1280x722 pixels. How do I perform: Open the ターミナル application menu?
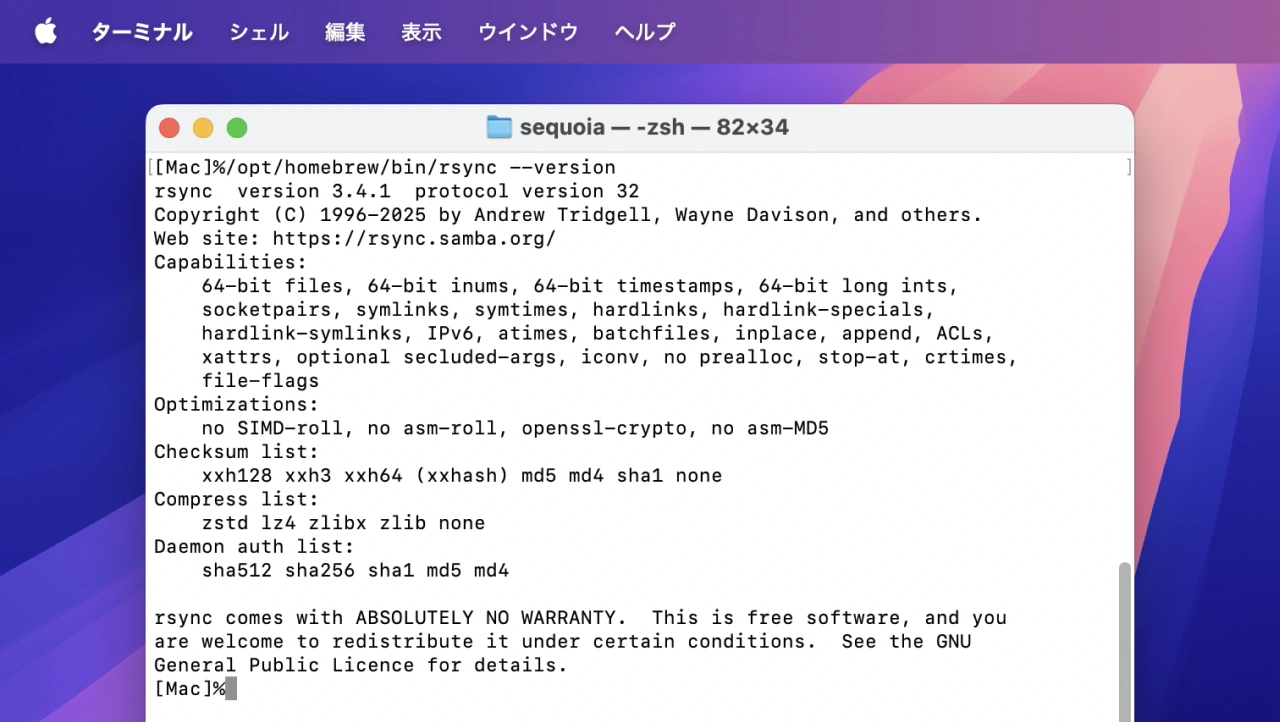pyautogui.click(x=142, y=32)
